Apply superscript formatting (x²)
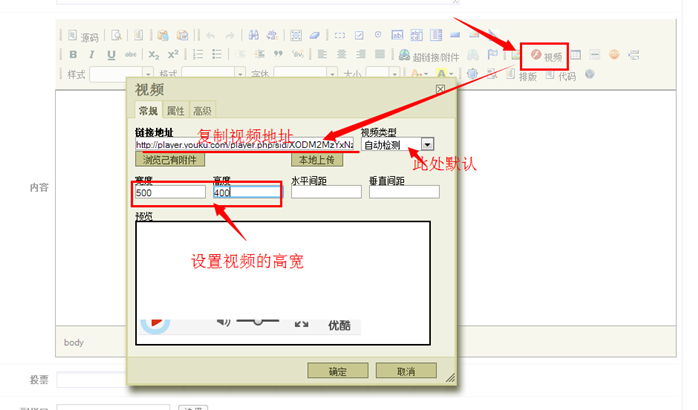Viewport: 698px width, 410px height. [173, 55]
